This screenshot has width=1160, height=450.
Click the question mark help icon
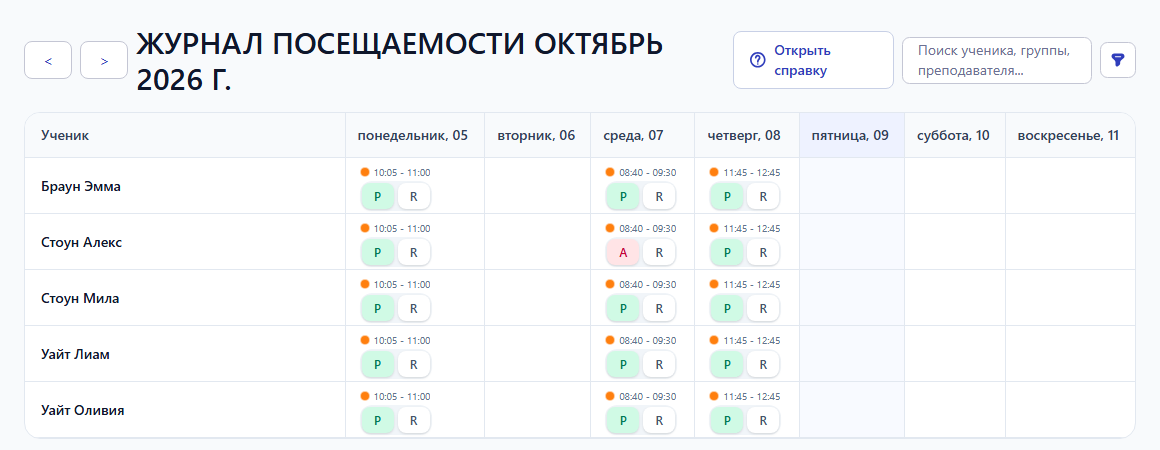click(x=757, y=61)
